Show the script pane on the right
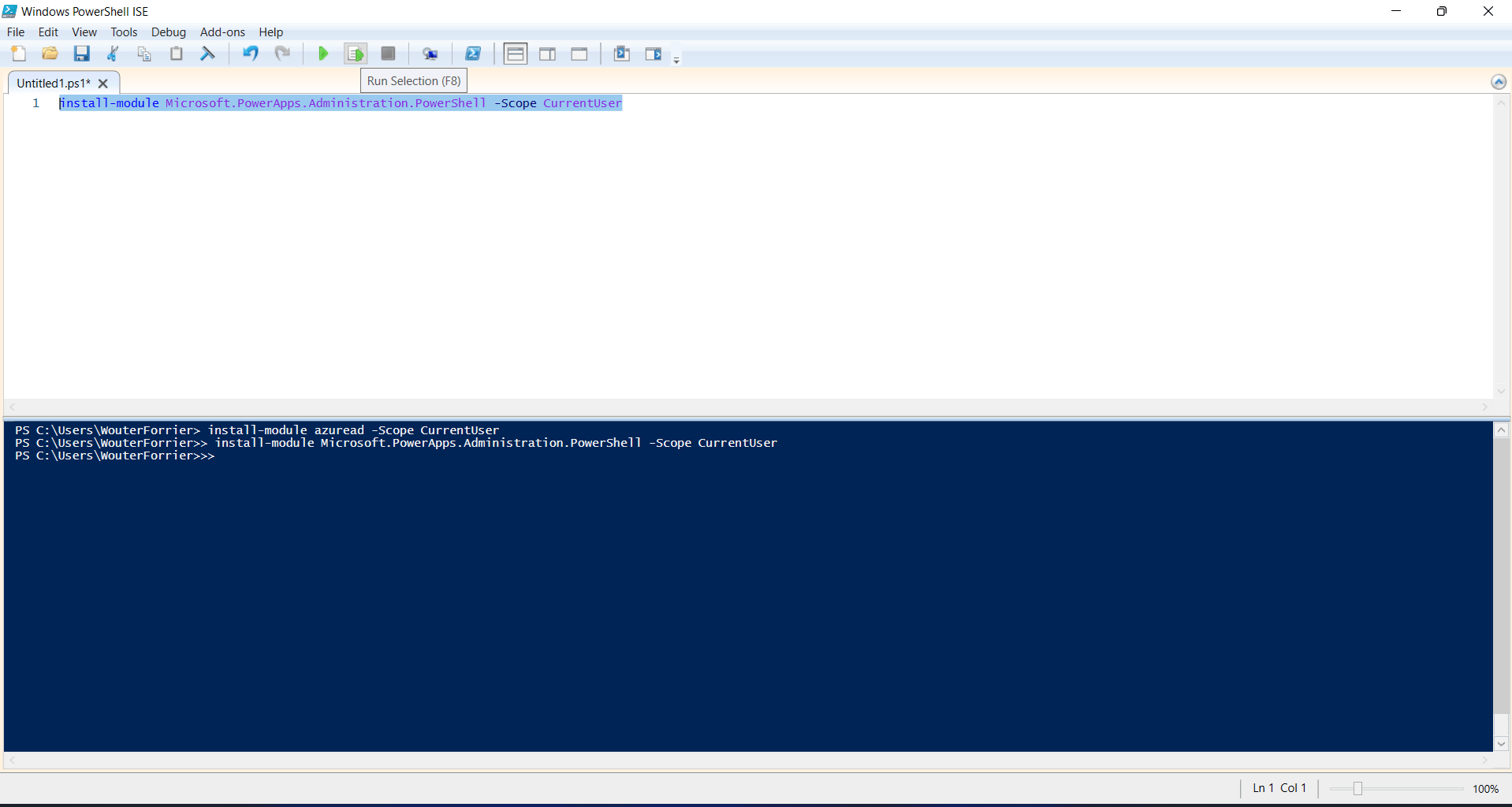 point(548,54)
